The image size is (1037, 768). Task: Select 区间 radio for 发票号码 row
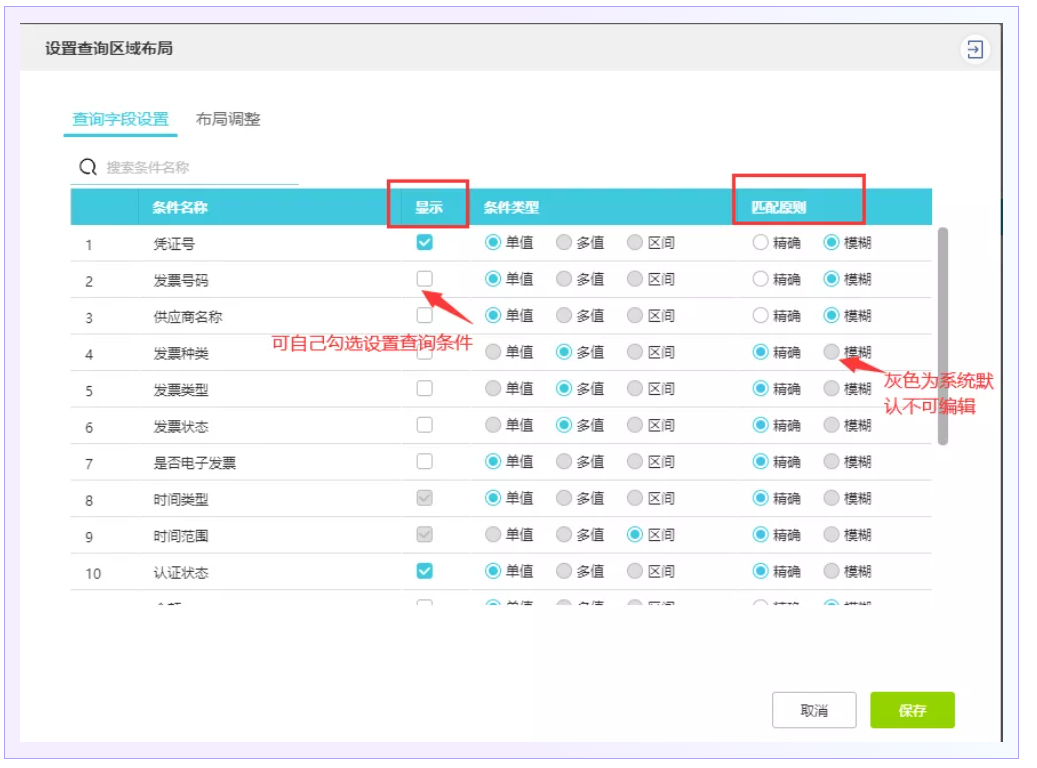pyautogui.click(x=635, y=279)
